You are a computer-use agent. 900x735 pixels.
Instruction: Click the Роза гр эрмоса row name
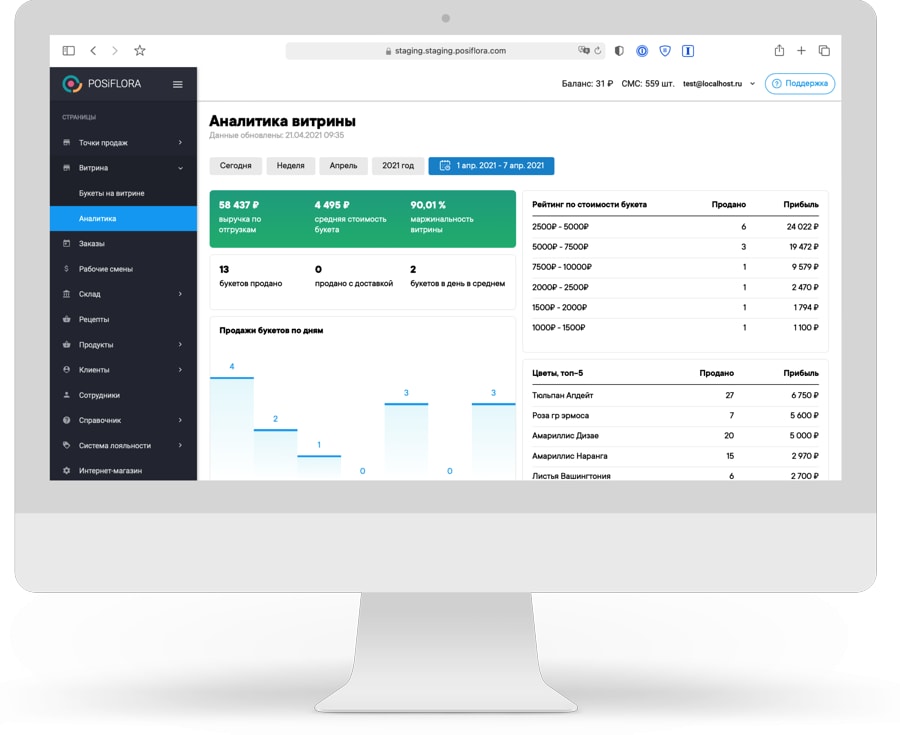point(560,415)
